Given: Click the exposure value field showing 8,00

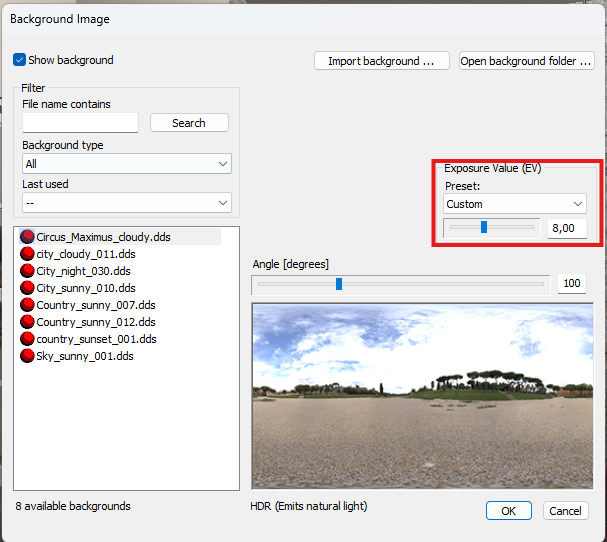Looking at the screenshot, I should tap(567, 228).
